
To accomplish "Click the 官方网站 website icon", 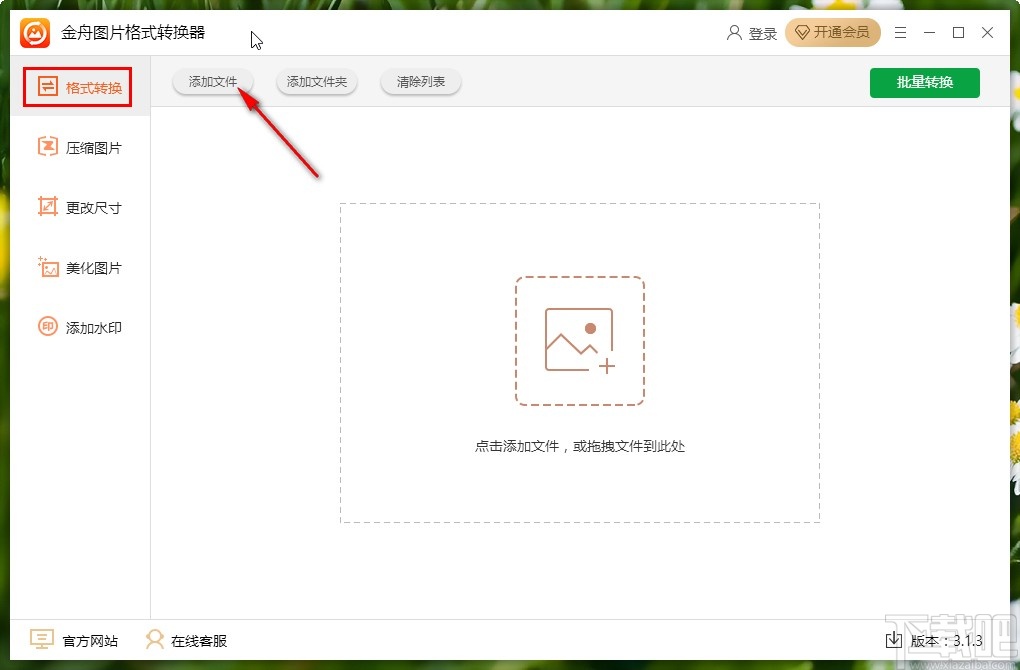I will pyautogui.click(x=40, y=639).
